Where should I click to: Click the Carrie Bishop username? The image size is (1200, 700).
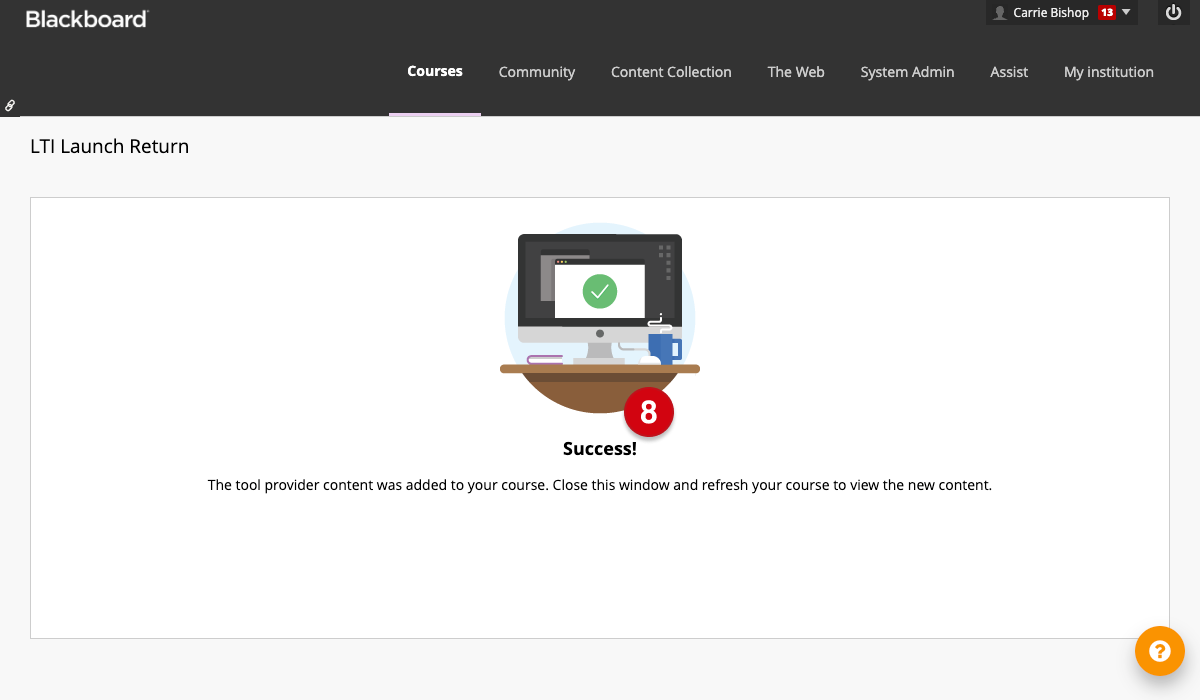1051,13
